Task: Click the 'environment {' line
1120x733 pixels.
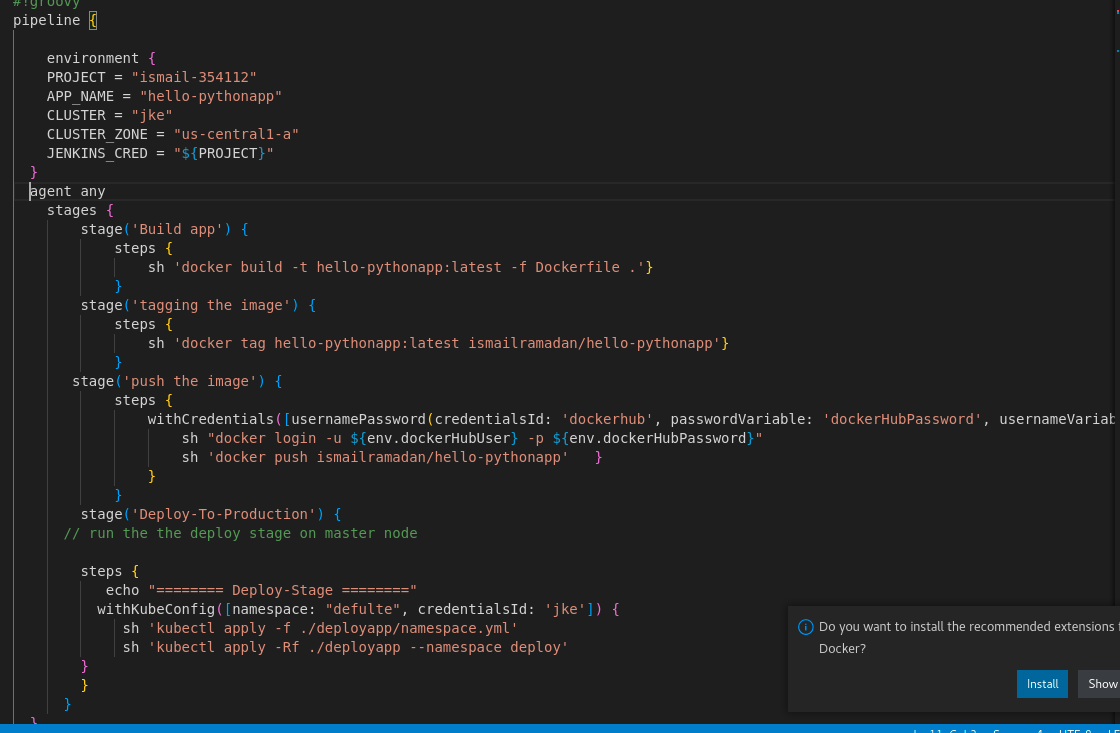Action: coord(101,59)
